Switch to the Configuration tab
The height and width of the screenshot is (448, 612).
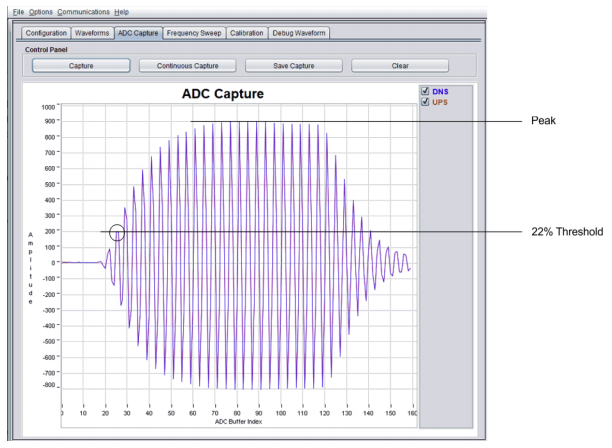coord(46,33)
